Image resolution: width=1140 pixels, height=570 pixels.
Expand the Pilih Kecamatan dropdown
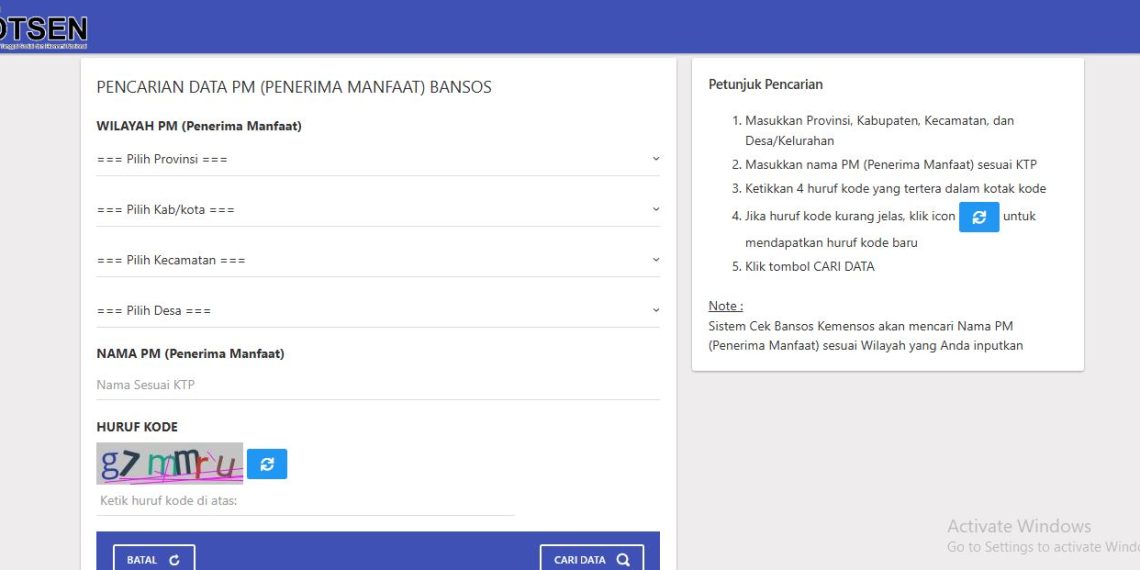(378, 260)
